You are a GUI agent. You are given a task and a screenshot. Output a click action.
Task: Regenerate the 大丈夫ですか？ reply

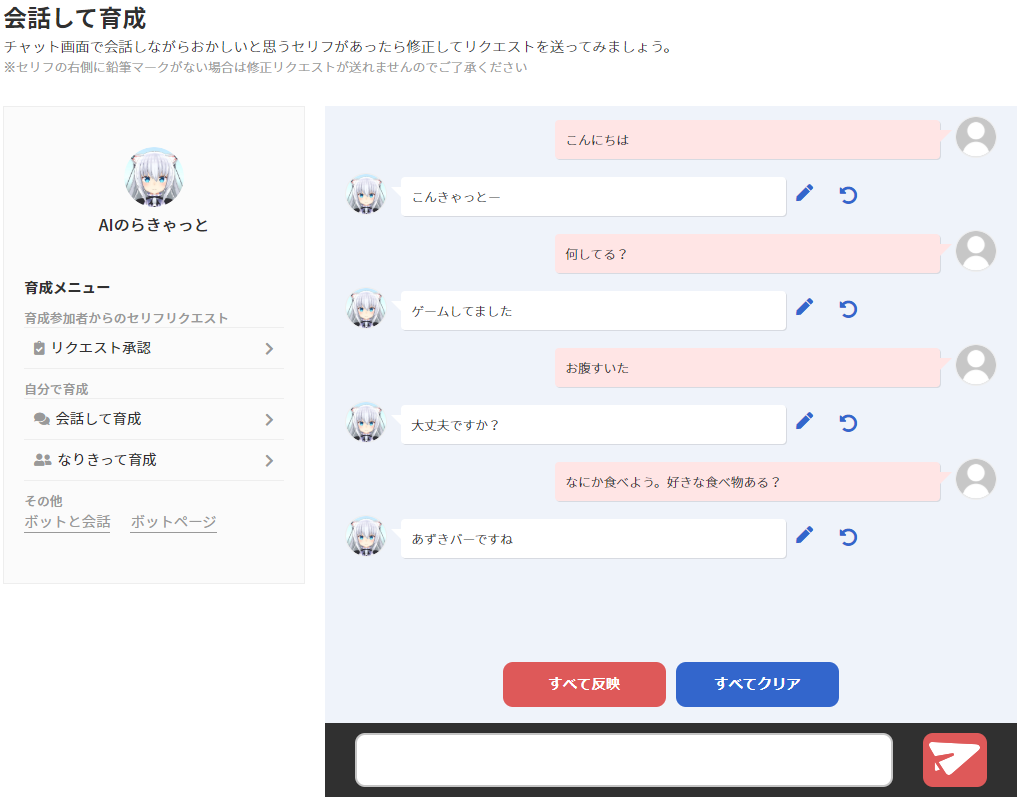[848, 424]
